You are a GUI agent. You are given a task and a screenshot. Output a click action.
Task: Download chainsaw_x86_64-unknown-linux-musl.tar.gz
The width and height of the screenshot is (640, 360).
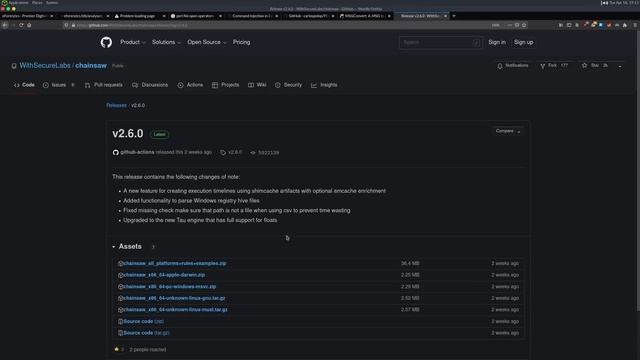tap(175, 309)
